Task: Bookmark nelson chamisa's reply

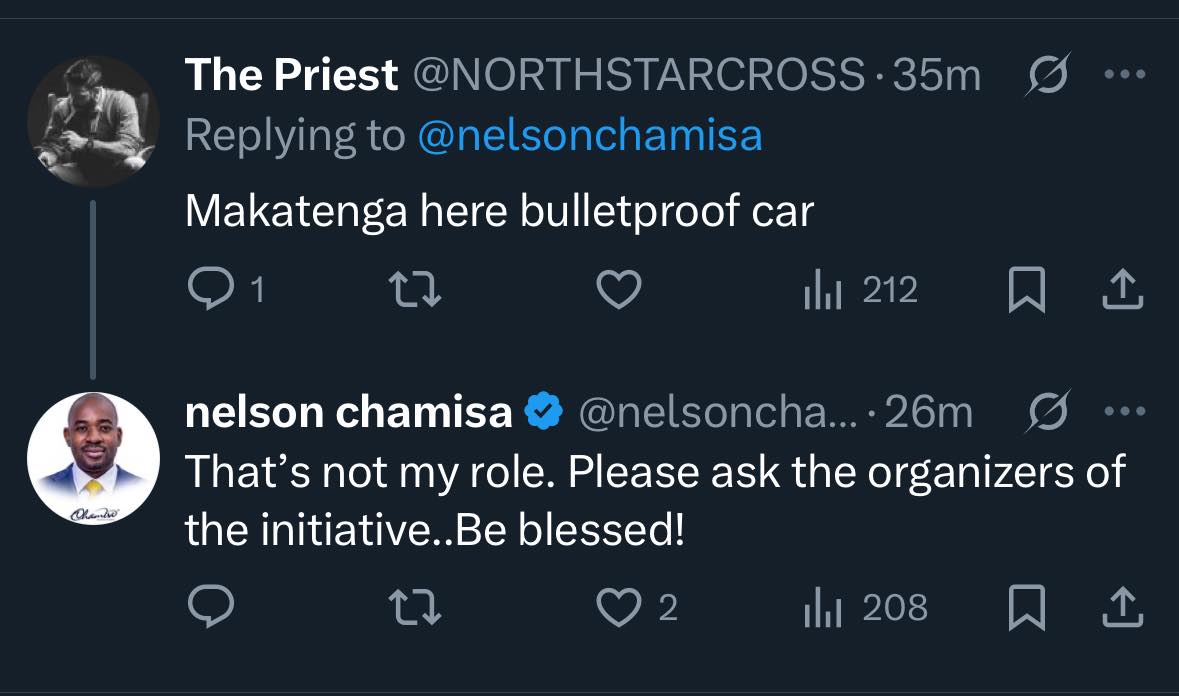Action: click(1026, 608)
